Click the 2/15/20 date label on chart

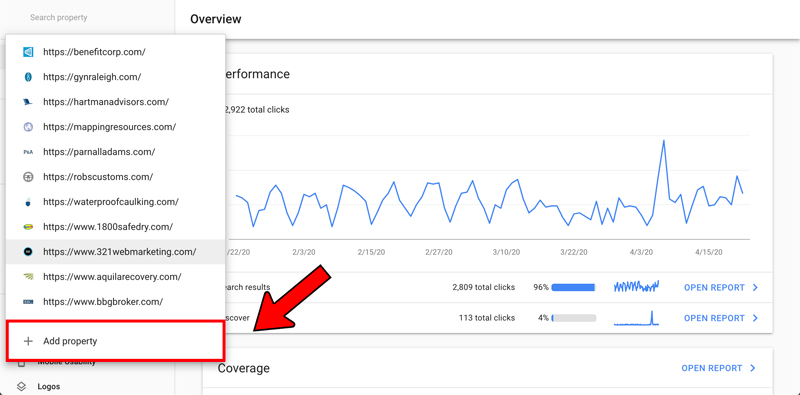[x=372, y=252]
